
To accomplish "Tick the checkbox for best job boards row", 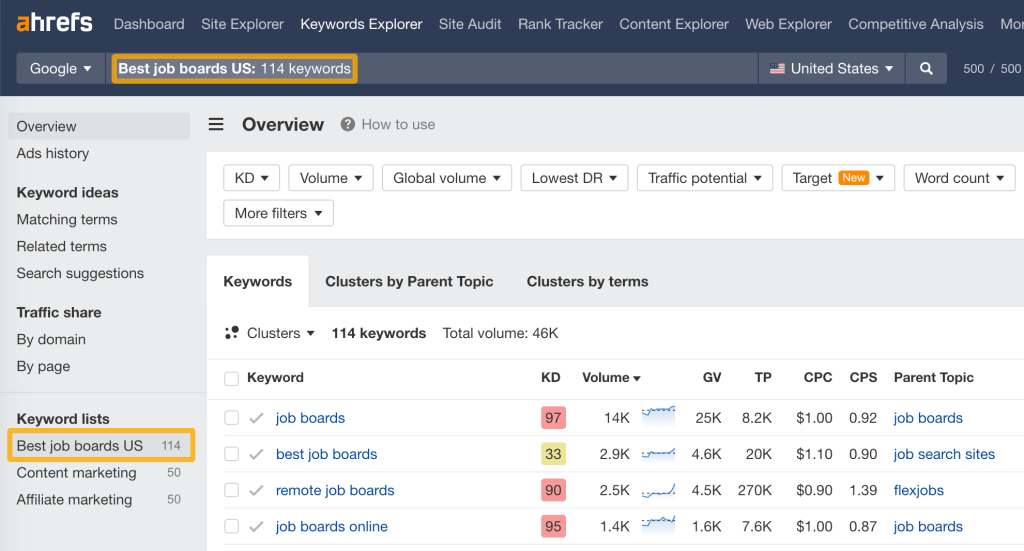I will (231, 454).
